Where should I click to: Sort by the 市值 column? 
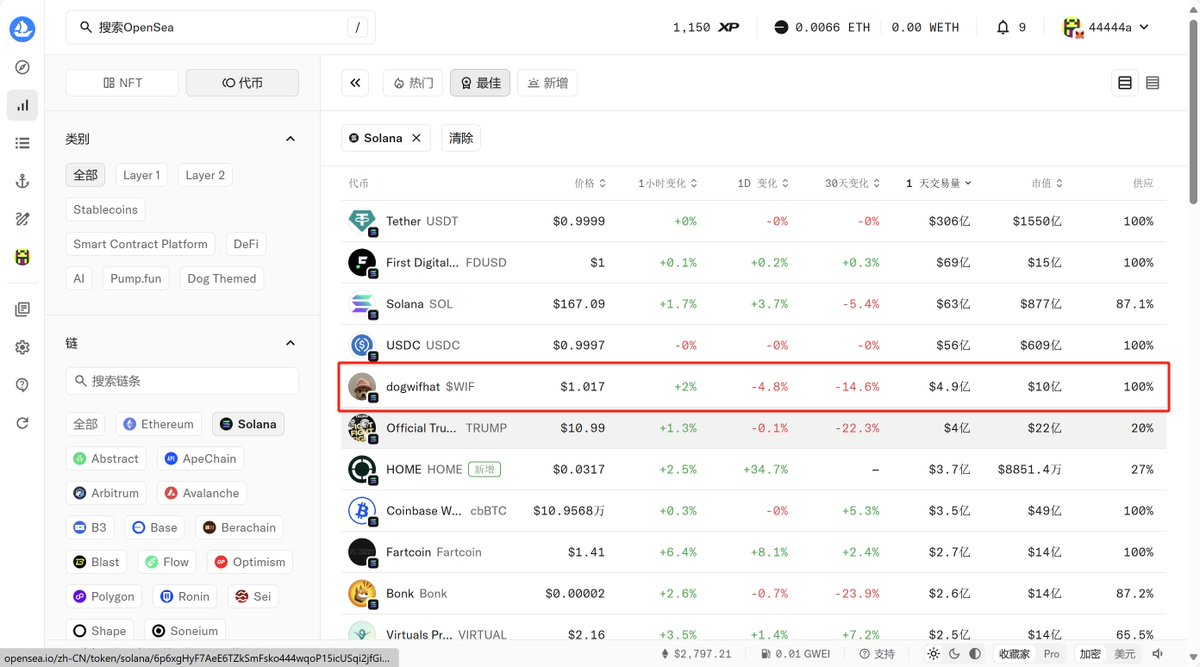click(x=1047, y=183)
